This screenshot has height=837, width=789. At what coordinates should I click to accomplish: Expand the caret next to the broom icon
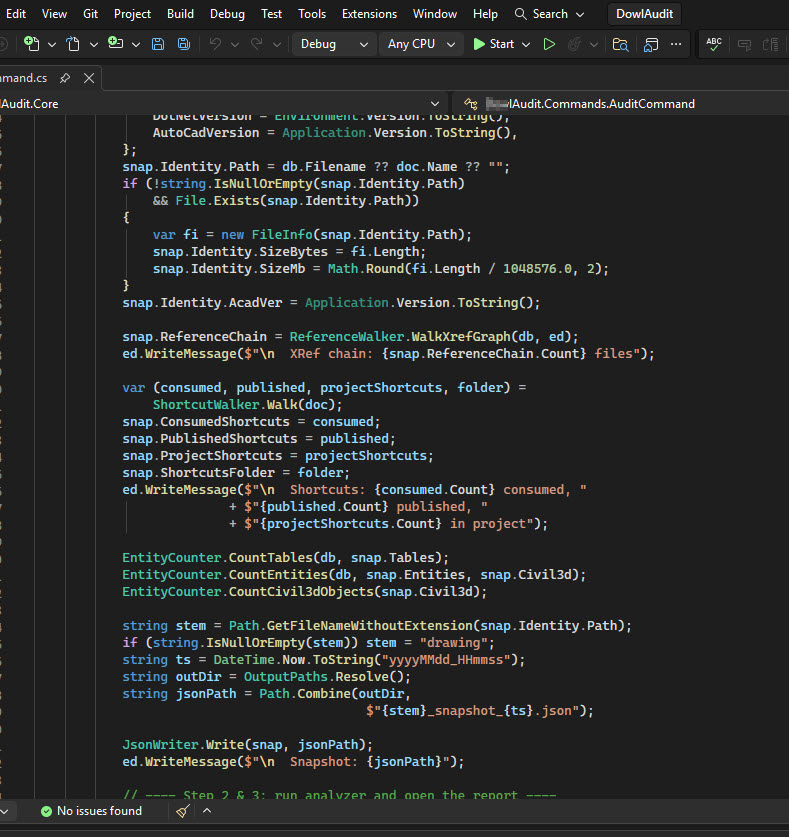point(207,810)
